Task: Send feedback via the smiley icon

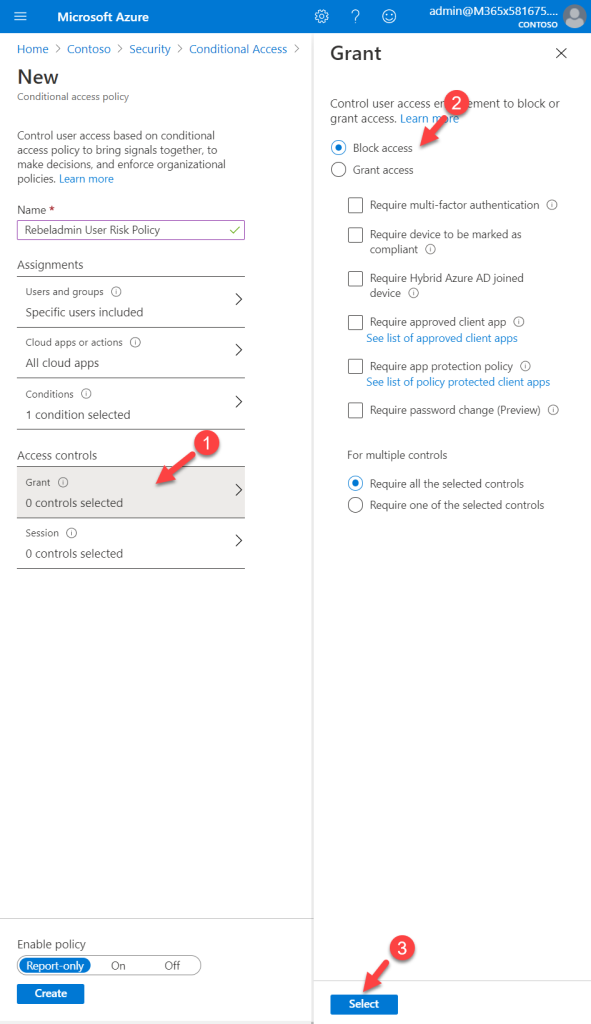Action: click(389, 16)
